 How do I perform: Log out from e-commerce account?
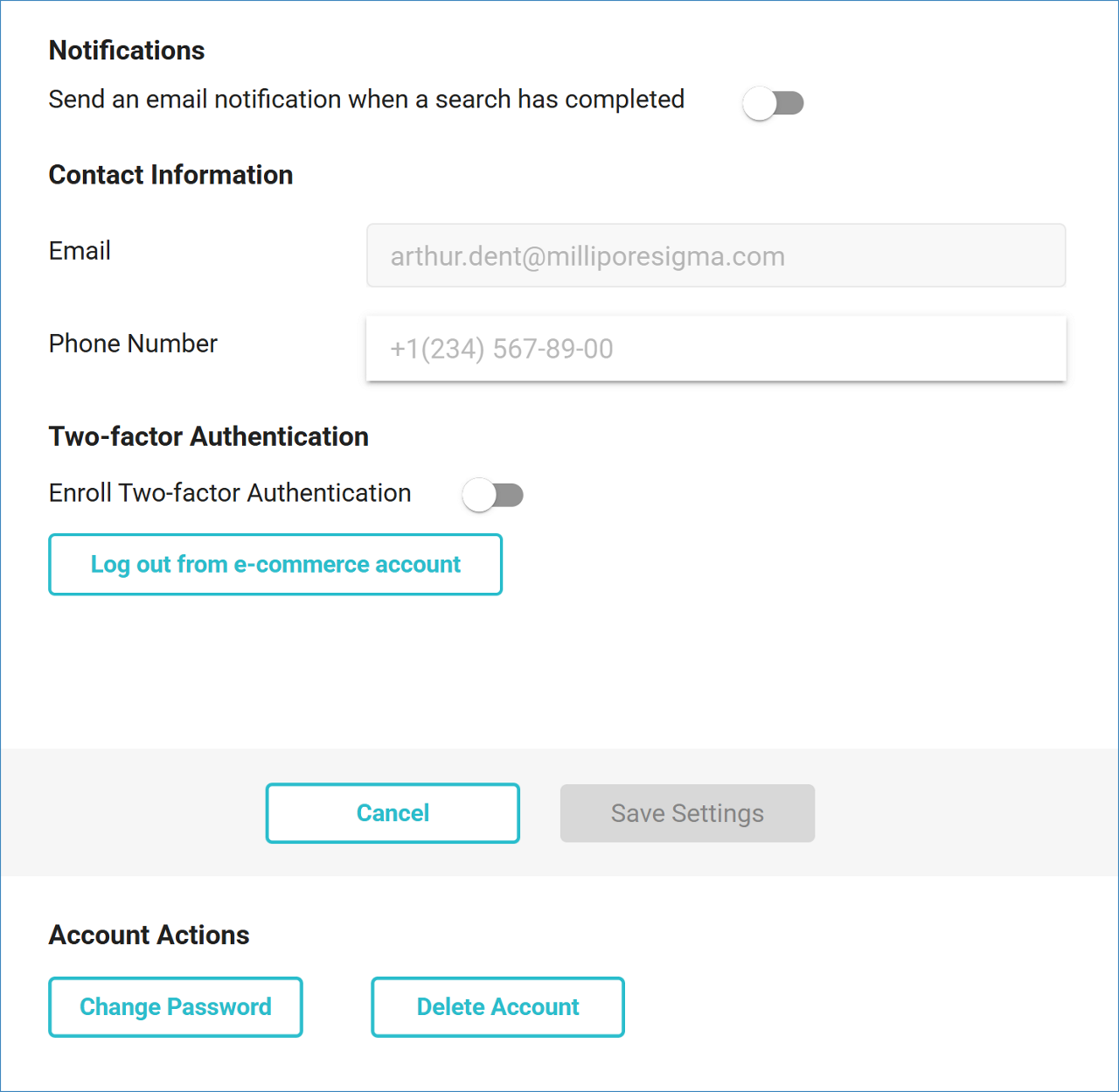(x=275, y=565)
